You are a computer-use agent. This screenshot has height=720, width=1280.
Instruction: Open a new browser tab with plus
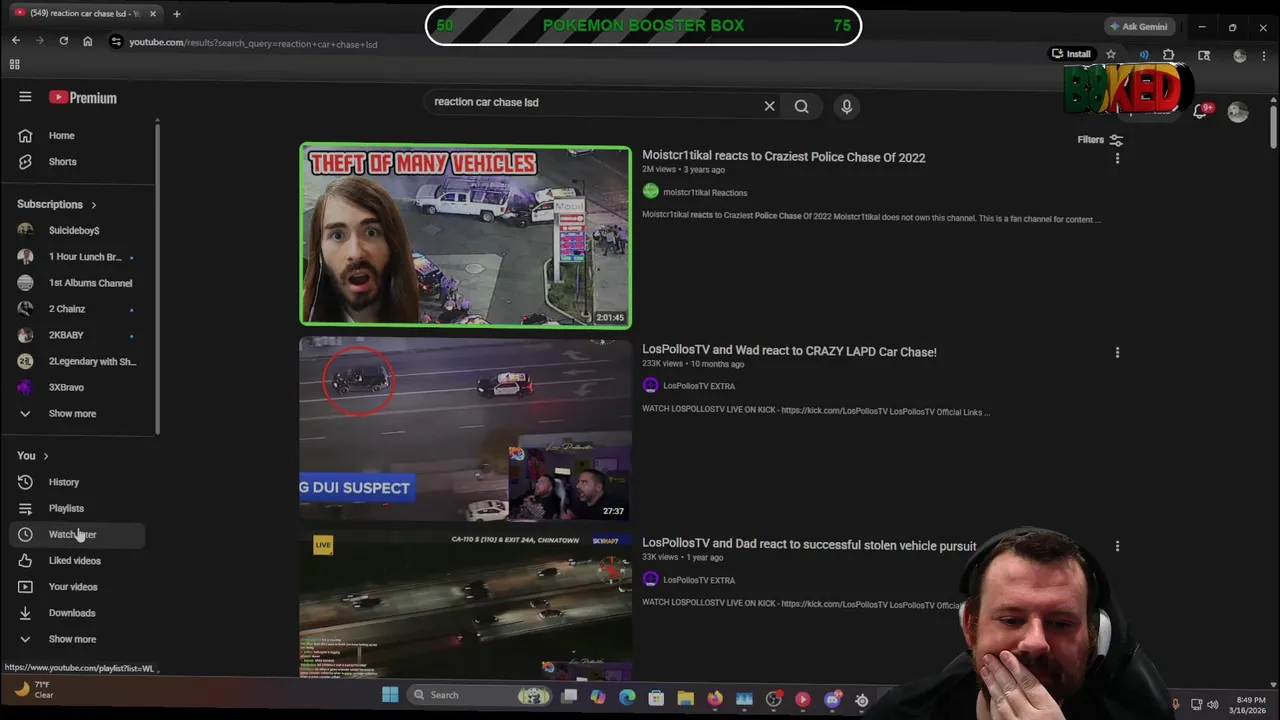(x=176, y=14)
